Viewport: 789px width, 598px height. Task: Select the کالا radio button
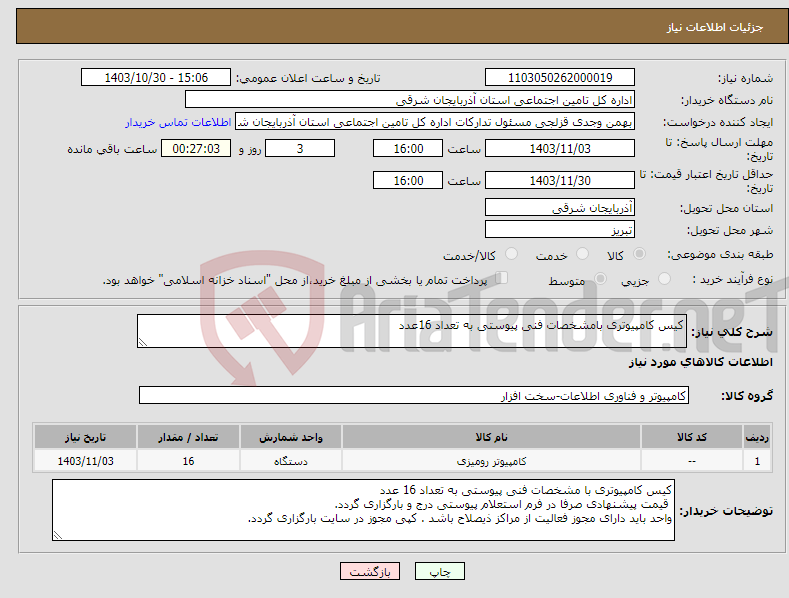click(x=639, y=254)
